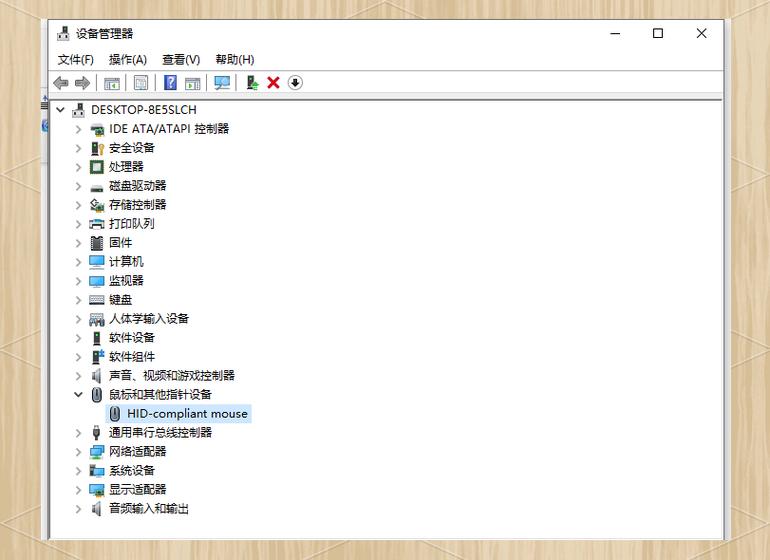Open the 帮助(H) menu

click(235, 59)
